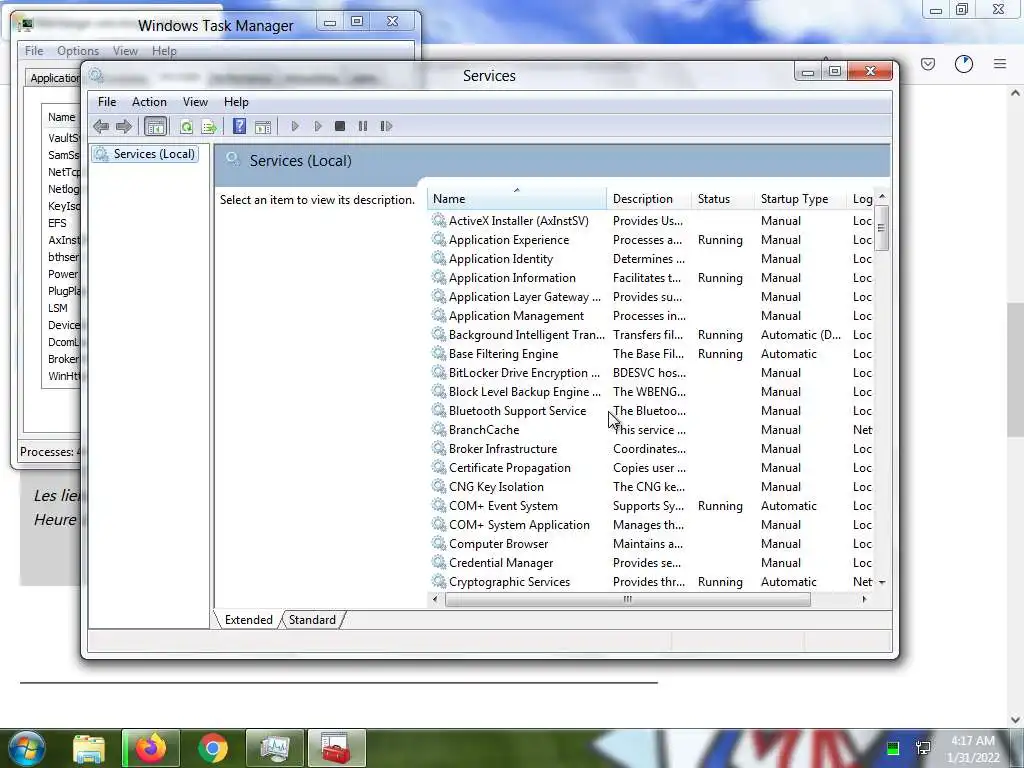Click the horizontal scrollbar left arrow
The width and height of the screenshot is (1024, 768).
coord(436,599)
